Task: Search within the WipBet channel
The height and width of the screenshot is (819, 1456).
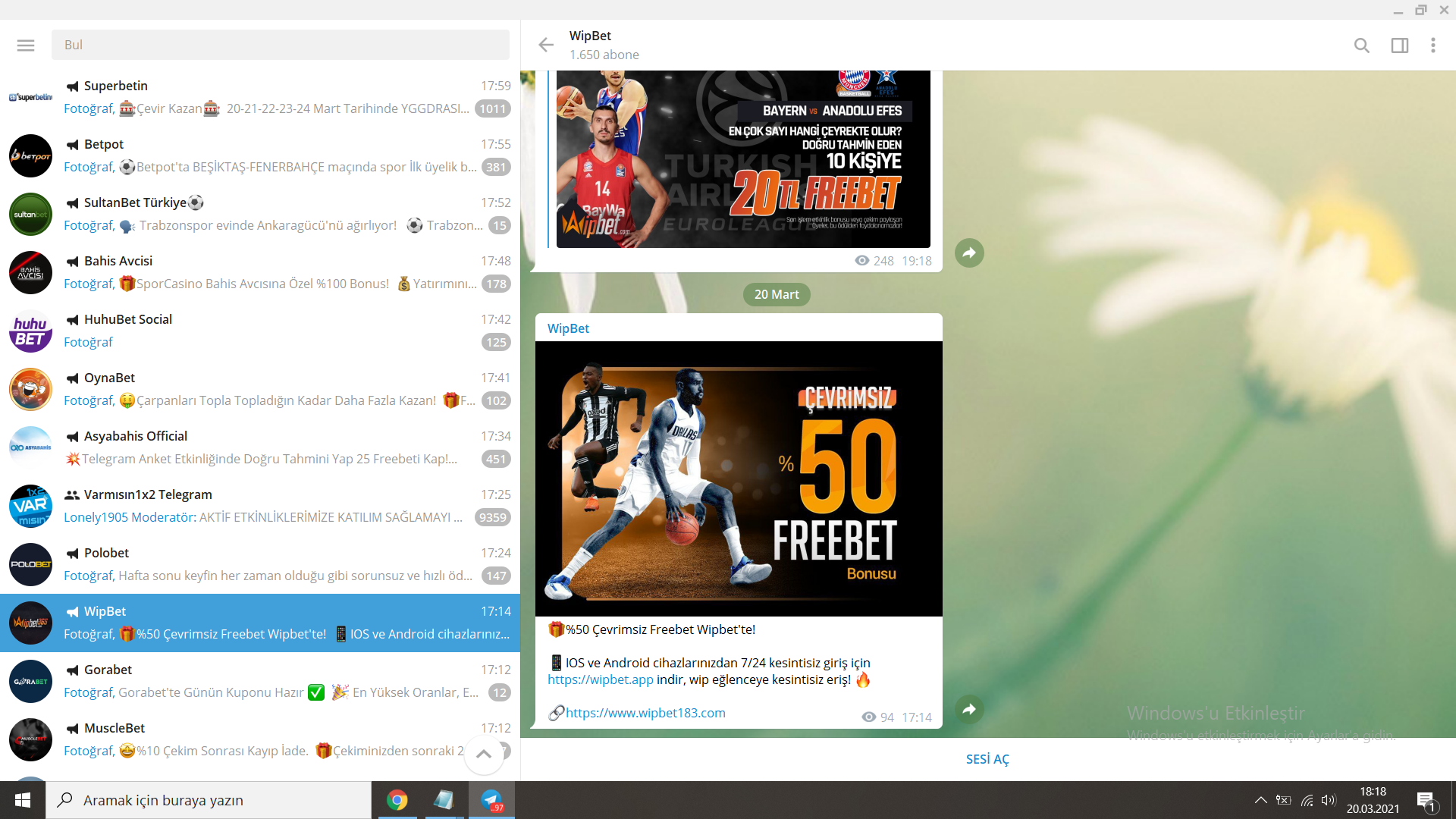Action: pyautogui.click(x=1362, y=45)
